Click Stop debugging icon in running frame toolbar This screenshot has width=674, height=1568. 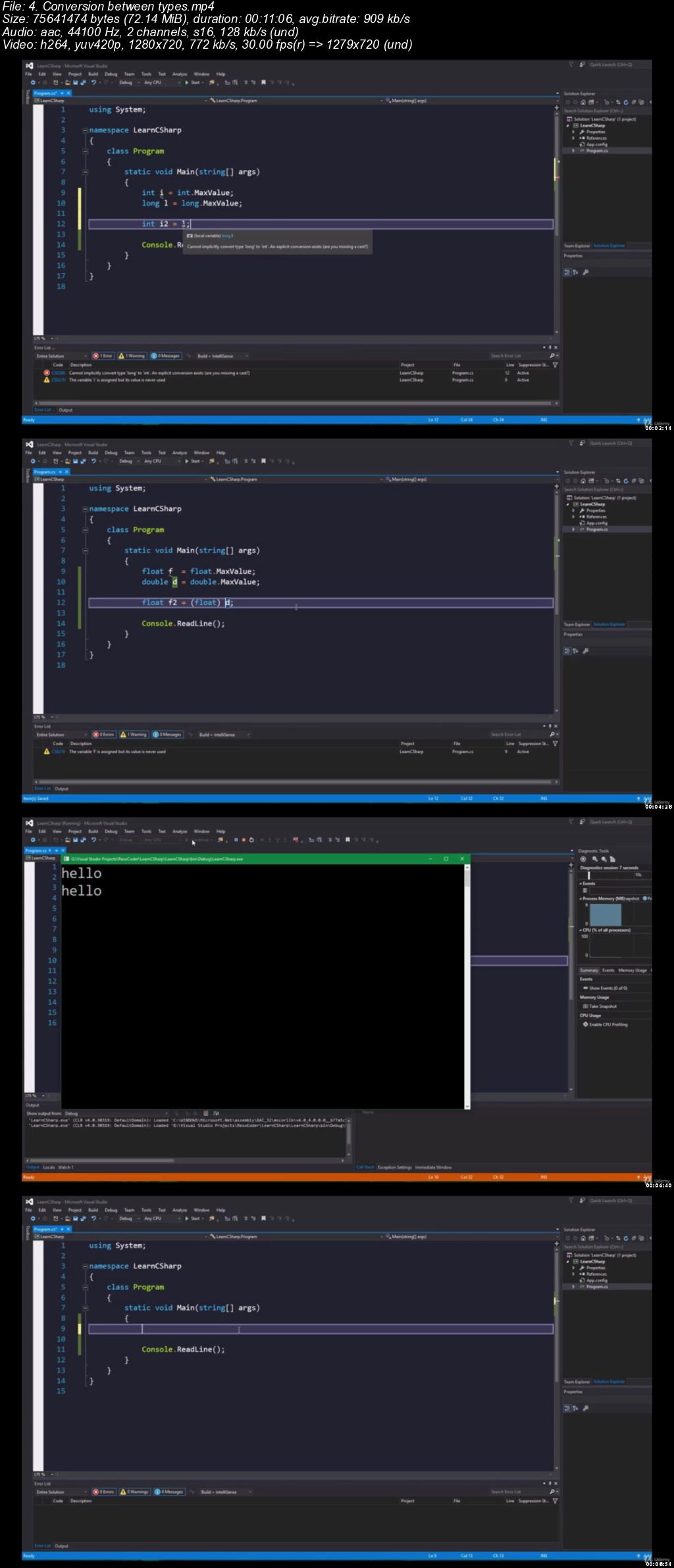pos(244,840)
